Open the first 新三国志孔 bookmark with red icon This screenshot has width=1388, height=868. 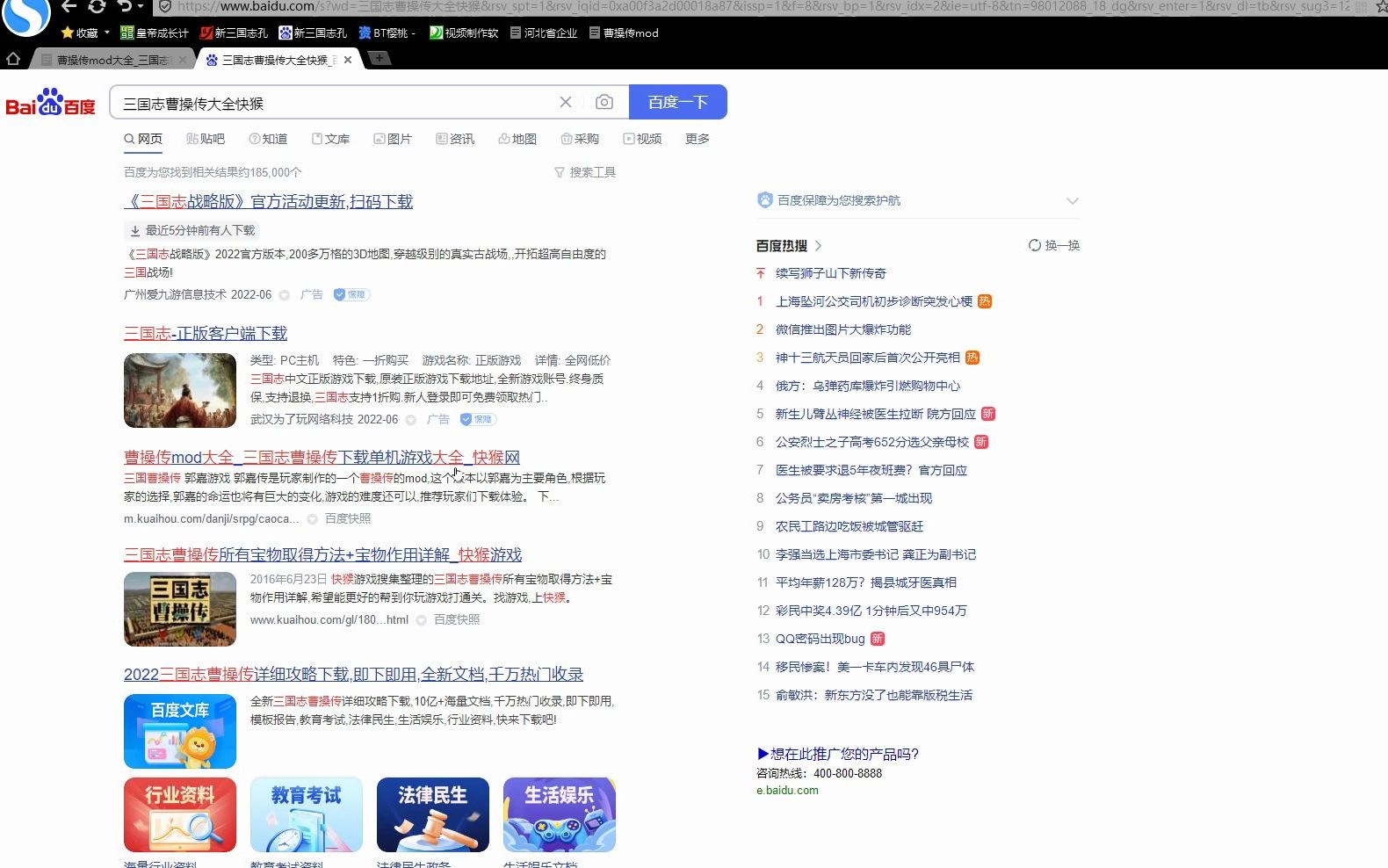pyautogui.click(x=234, y=33)
